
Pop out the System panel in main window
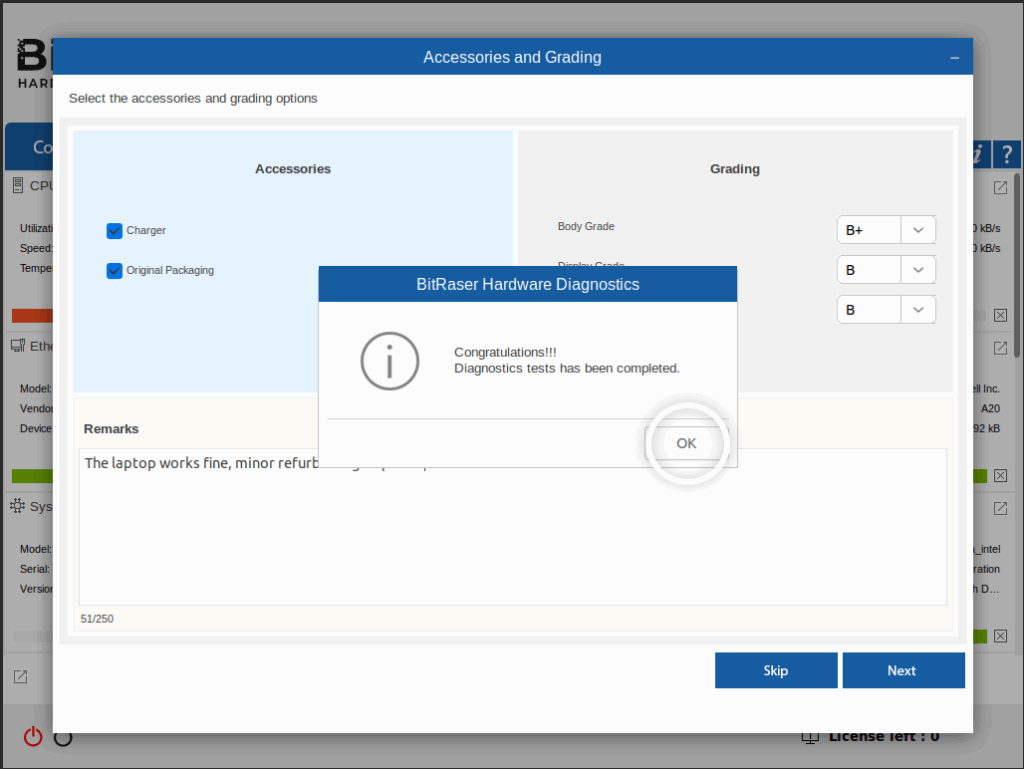point(1000,508)
